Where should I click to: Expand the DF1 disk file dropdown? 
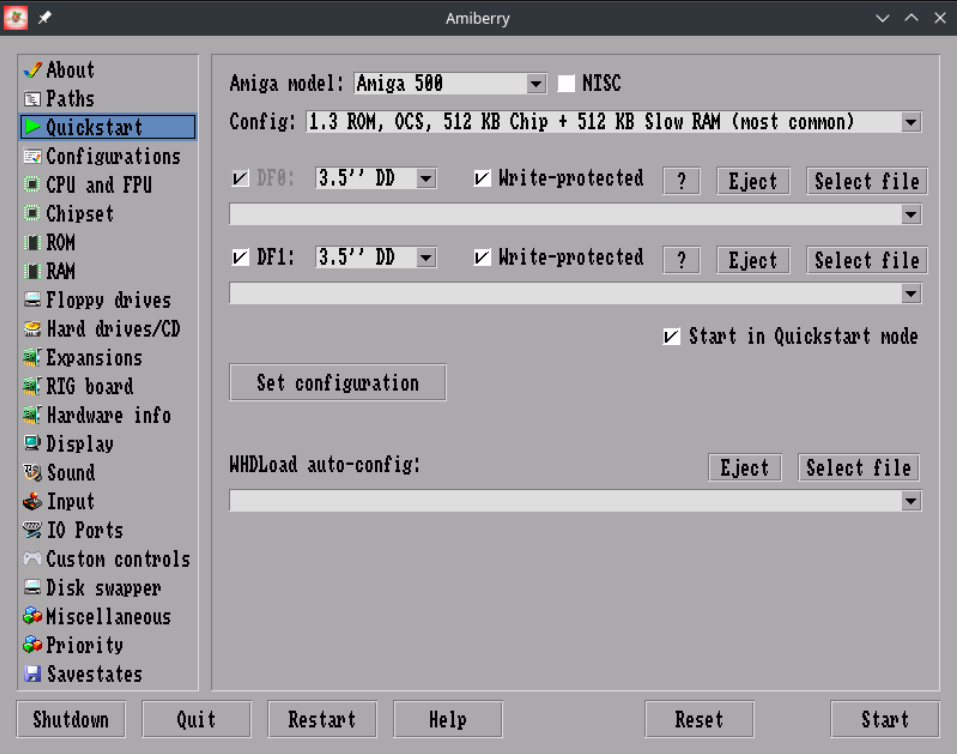[911, 294]
